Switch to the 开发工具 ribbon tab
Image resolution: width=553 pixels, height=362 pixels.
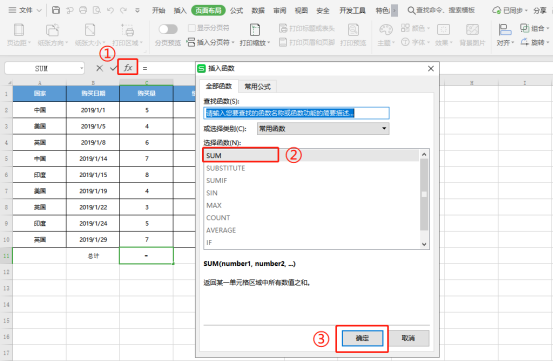pyautogui.click(x=353, y=11)
